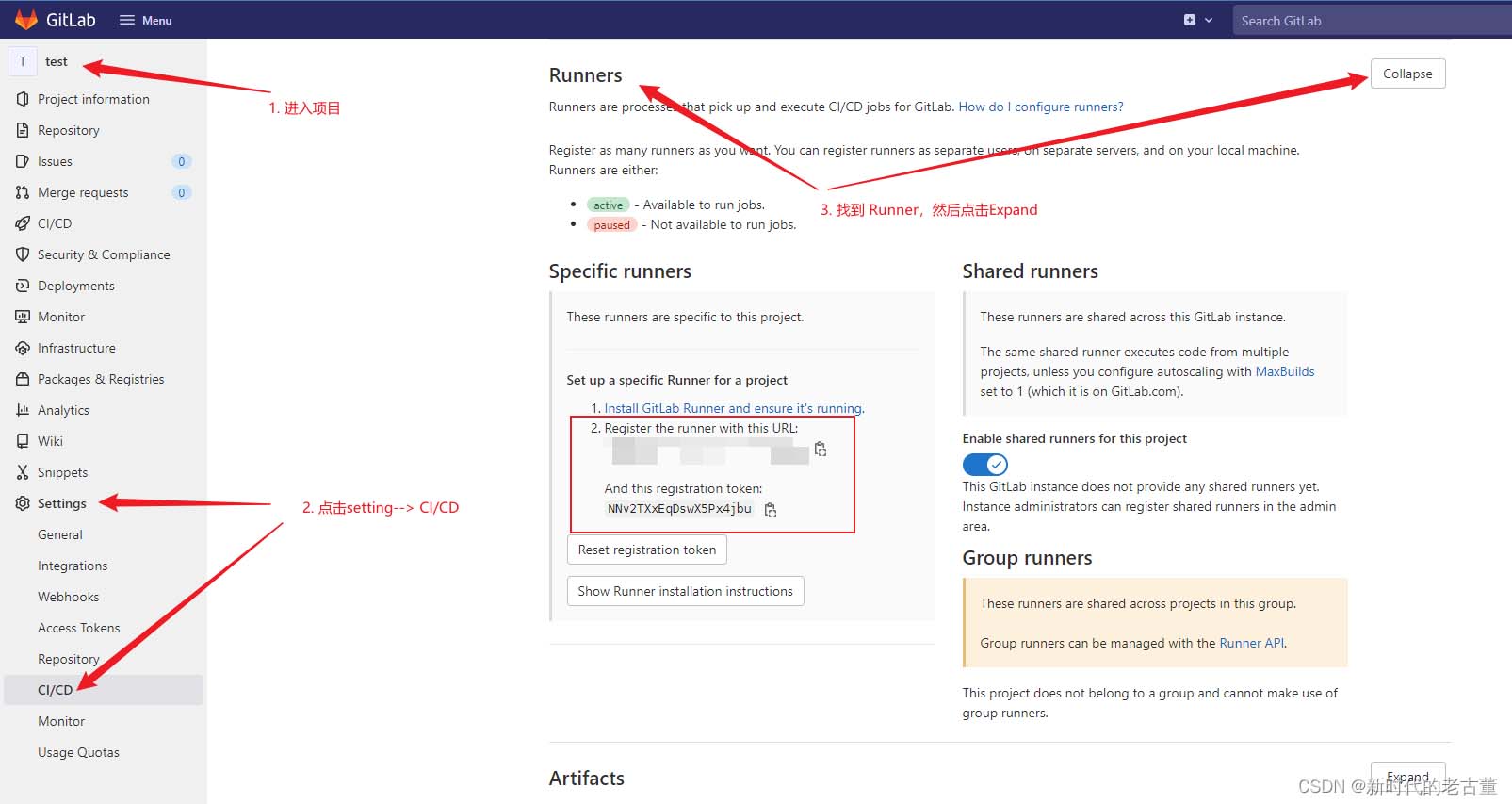Viewport: 1512px width, 804px height.
Task: Click Reset registration token button
Action: point(647,550)
